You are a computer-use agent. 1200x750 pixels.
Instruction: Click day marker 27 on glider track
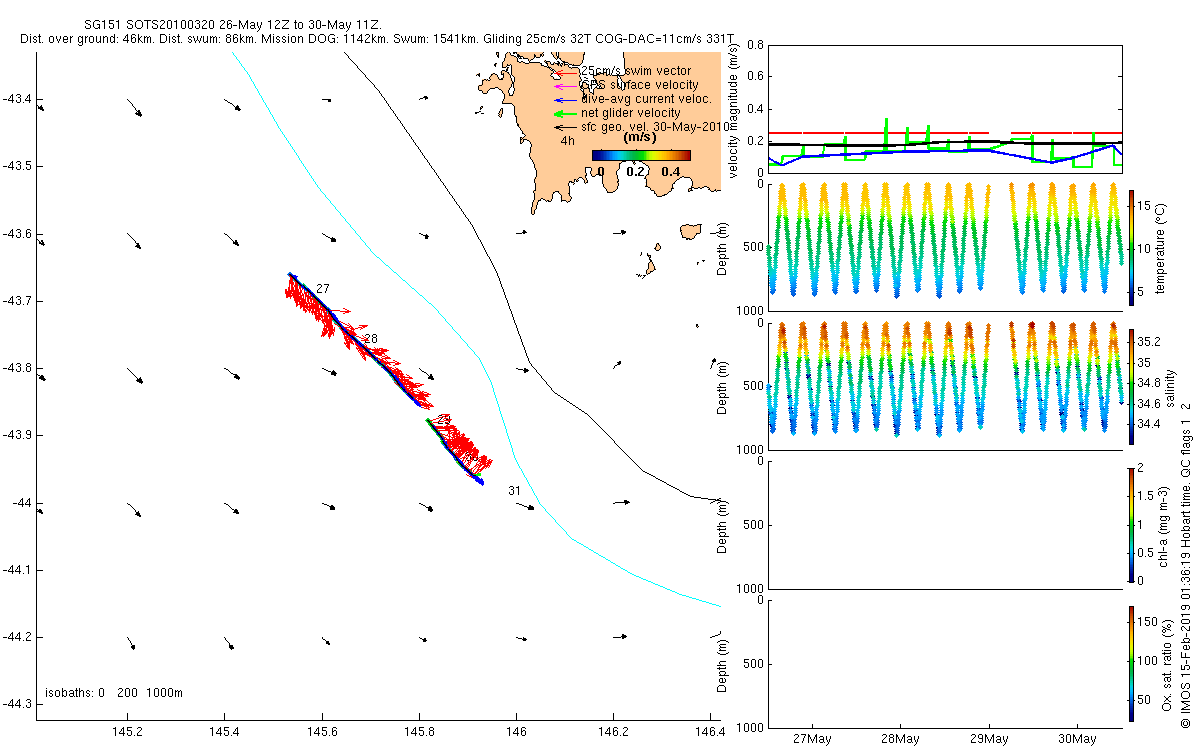click(x=322, y=289)
